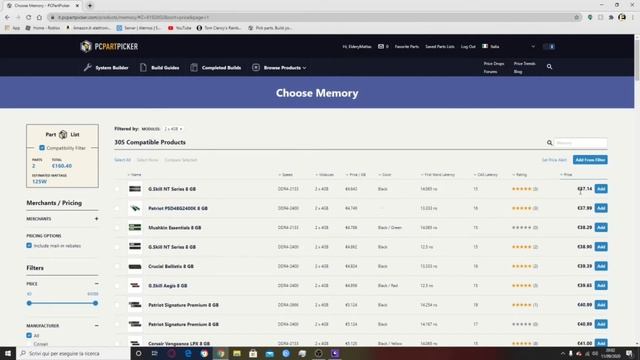Open the Italia country selector dropdown
Viewport: 640px width, 360px height.
coord(508,47)
